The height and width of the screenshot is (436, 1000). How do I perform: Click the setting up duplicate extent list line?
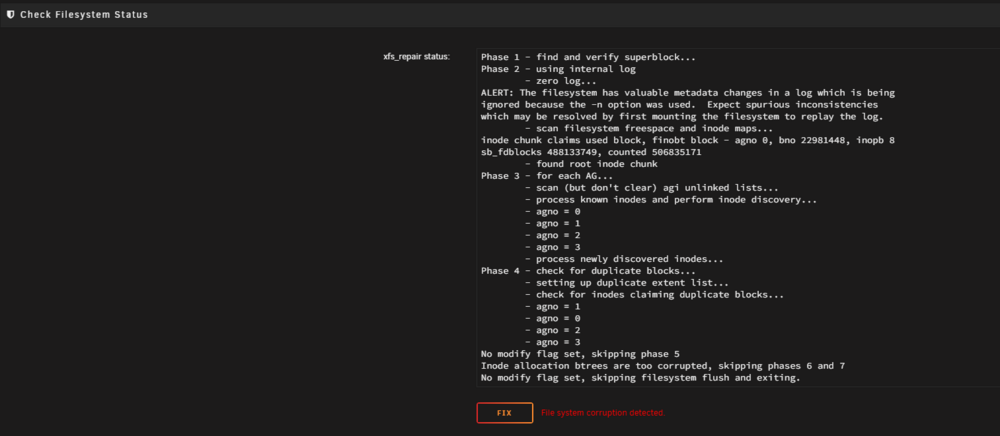(627, 283)
